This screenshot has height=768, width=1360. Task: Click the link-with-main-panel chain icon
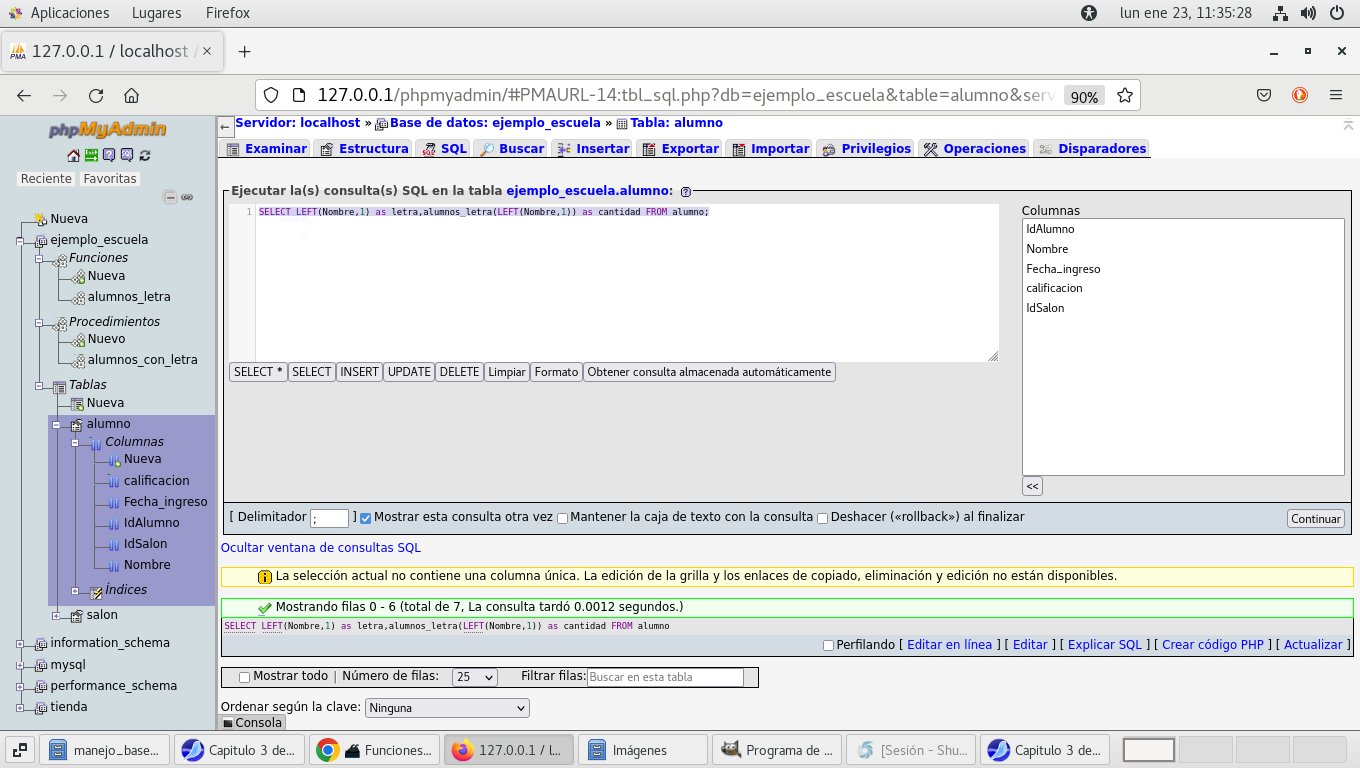pyautogui.click(x=187, y=197)
